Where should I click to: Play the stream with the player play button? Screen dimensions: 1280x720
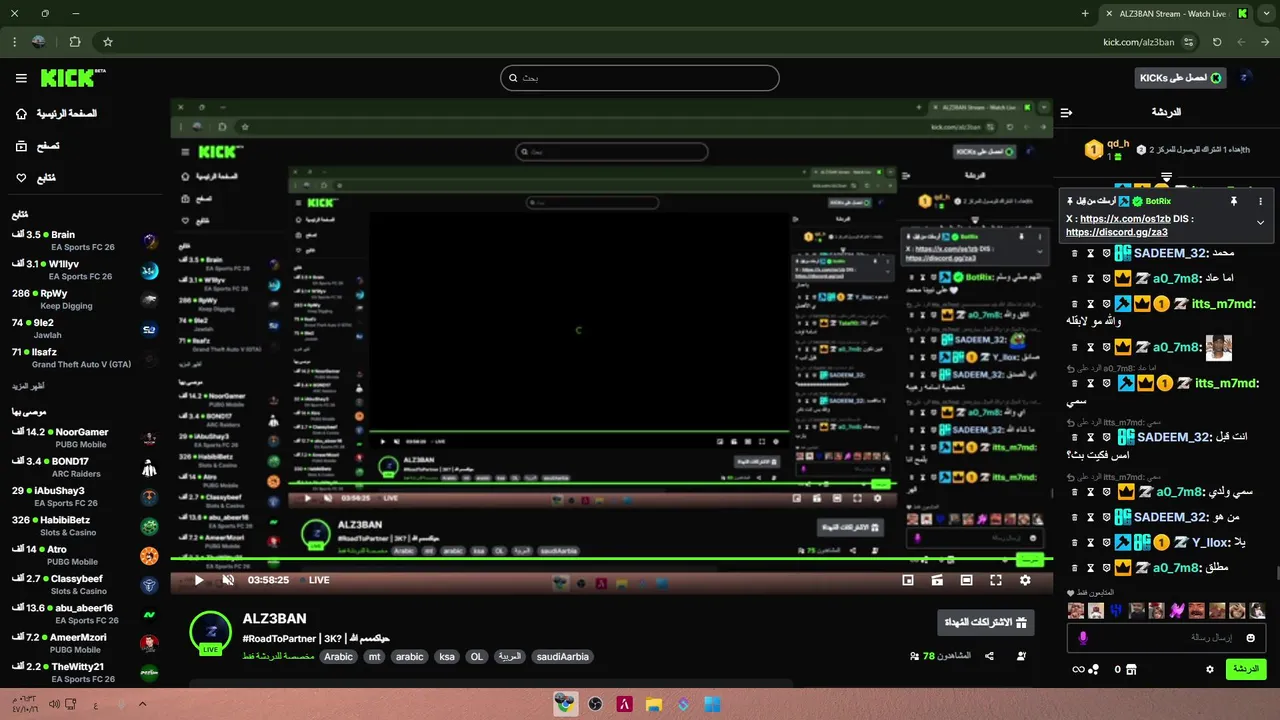coord(198,580)
